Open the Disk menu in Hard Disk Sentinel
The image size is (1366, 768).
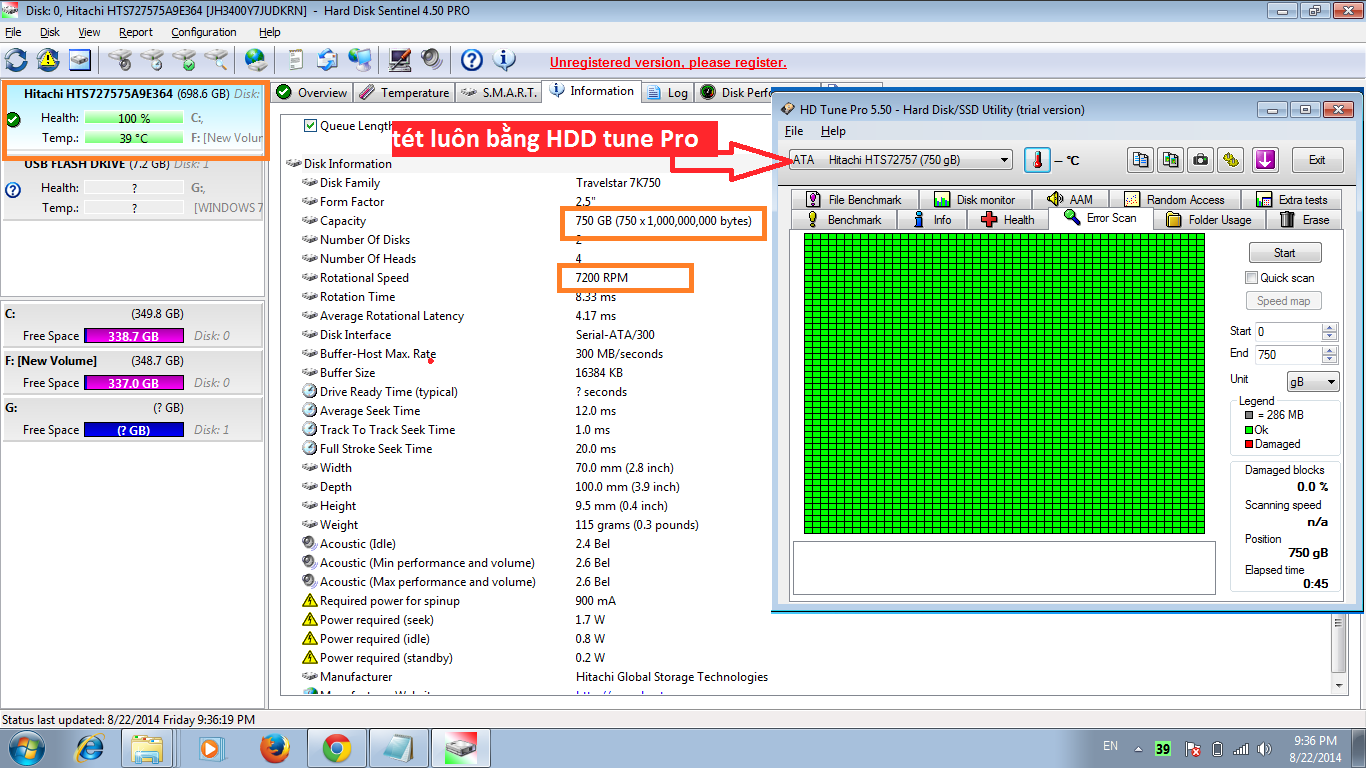(x=50, y=32)
